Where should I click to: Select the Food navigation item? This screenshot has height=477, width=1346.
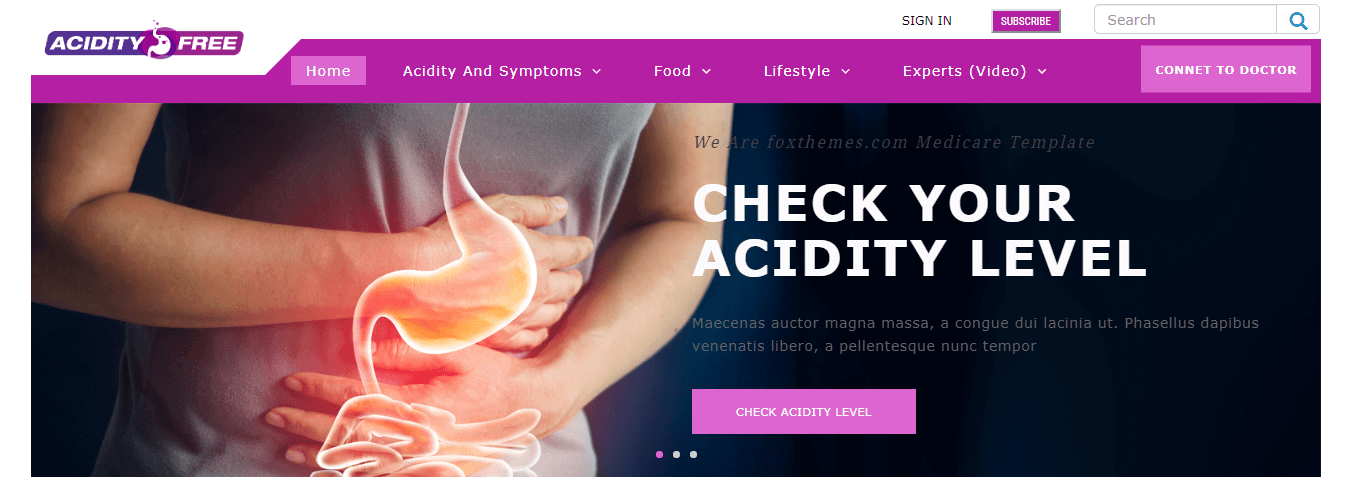pyautogui.click(x=672, y=71)
